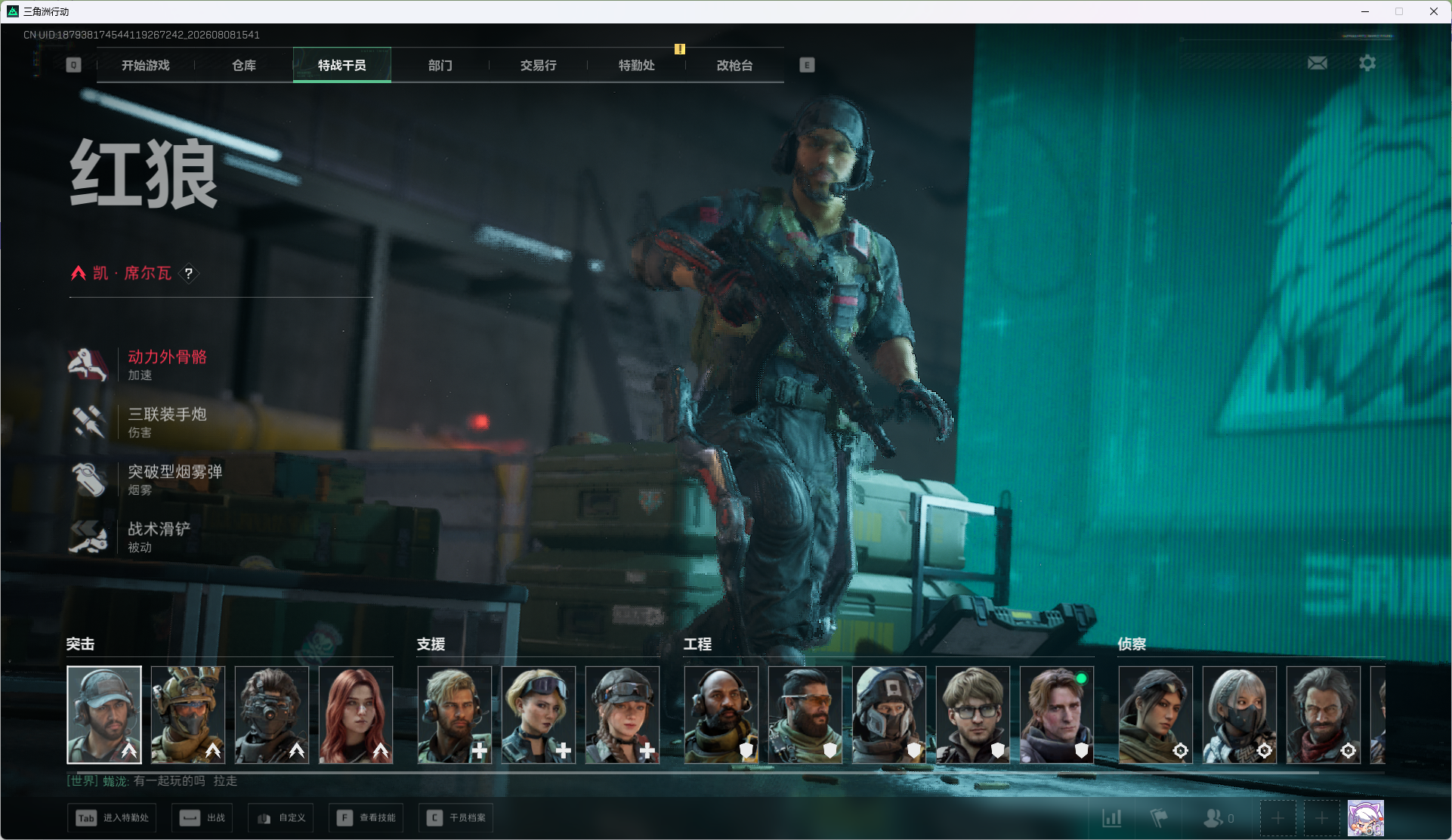Select the red-haired female assault operator

click(356, 715)
